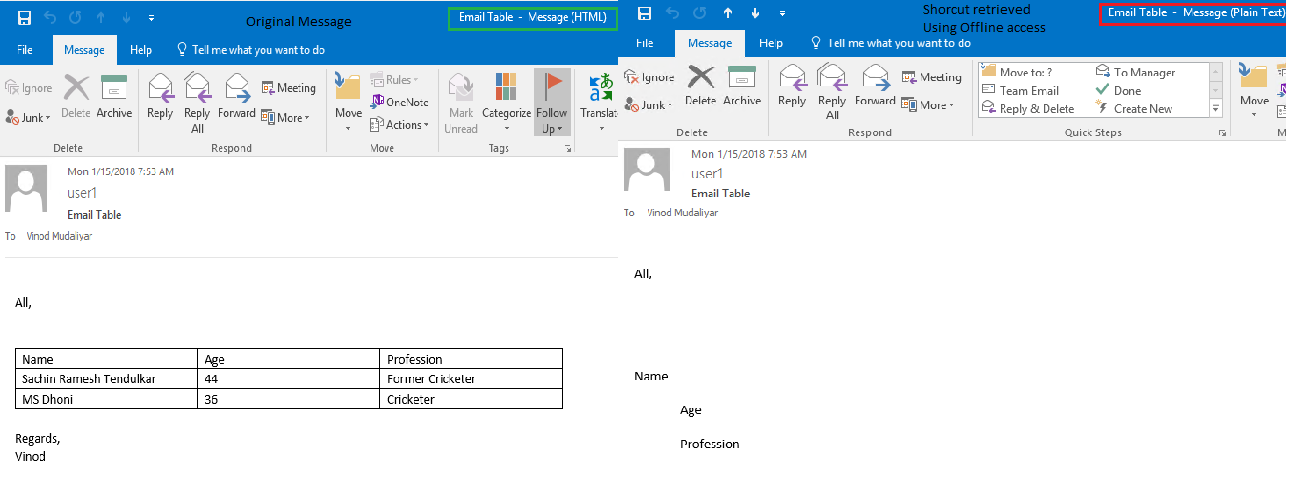This screenshot has width=1292, height=481.
Task: Click Forward in the Plain Text window
Action: point(875,85)
